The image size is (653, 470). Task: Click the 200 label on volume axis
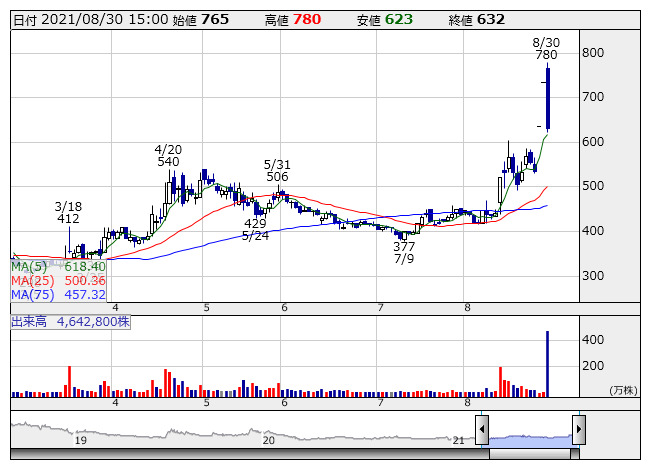click(x=593, y=366)
